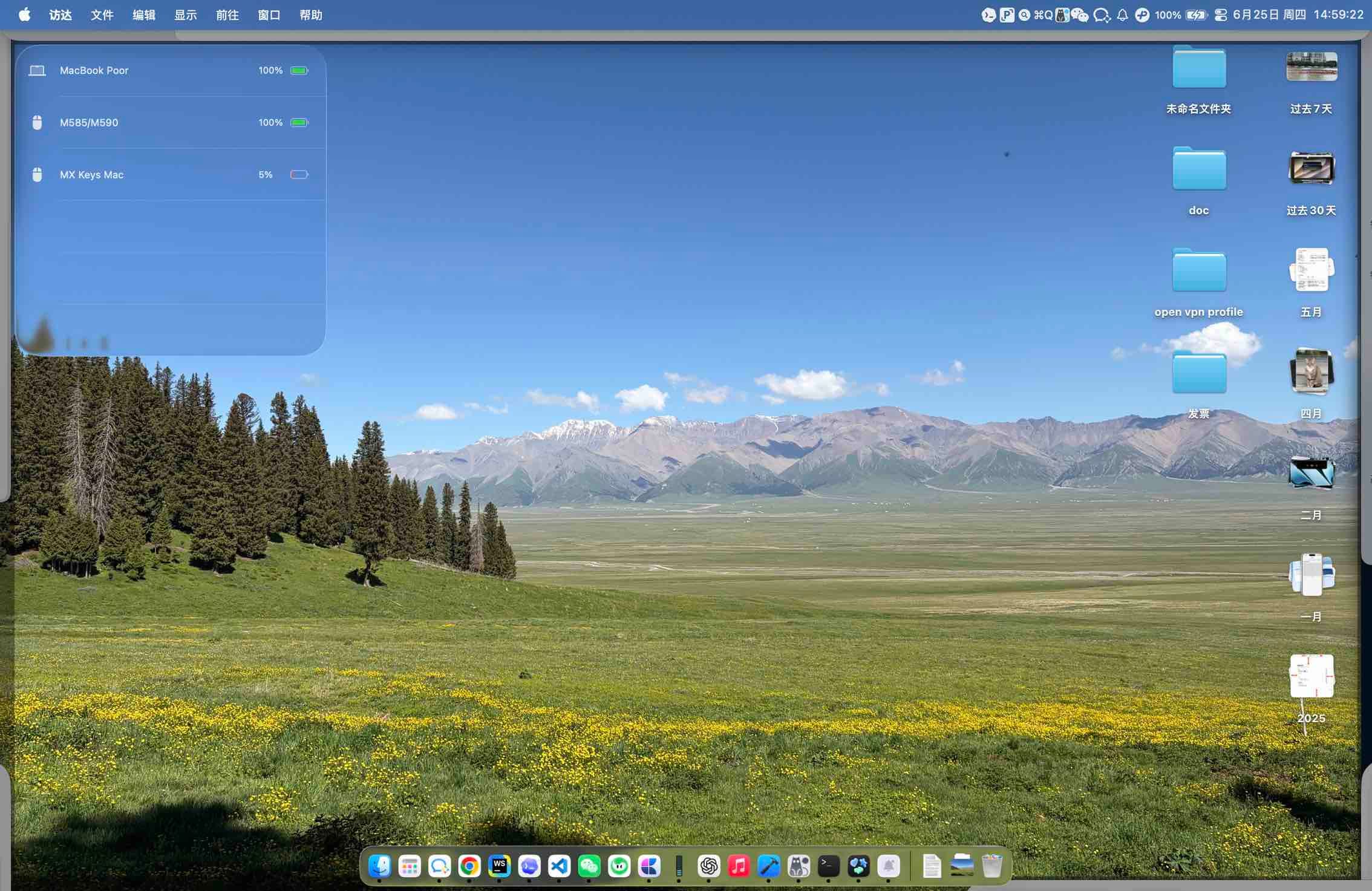Open the bell notification app in the Dock
The height and width of the screenshot is (891, 1372).
889,866
